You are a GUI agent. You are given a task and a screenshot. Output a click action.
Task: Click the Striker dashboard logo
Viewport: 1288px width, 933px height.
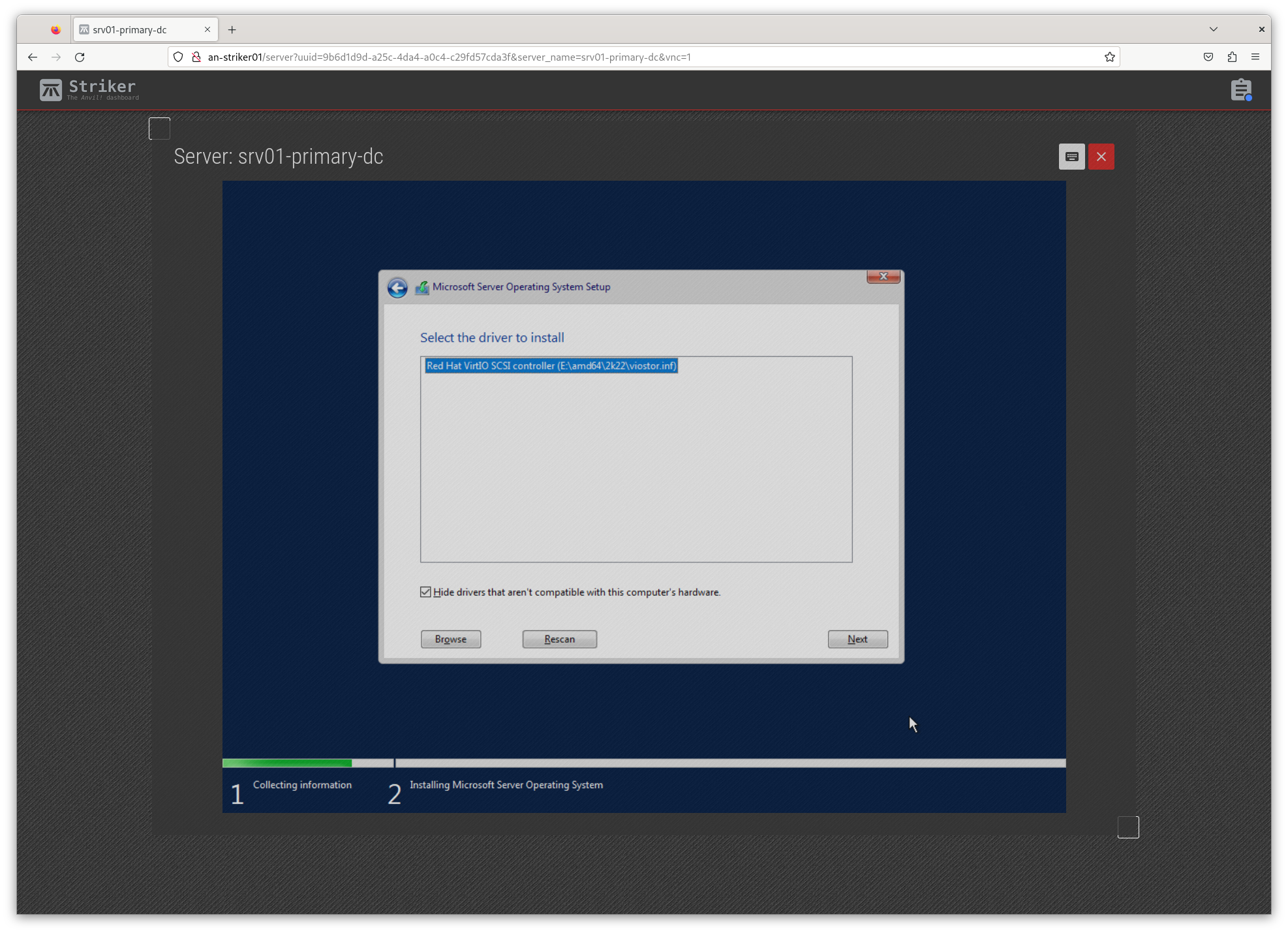click(89, 90)
